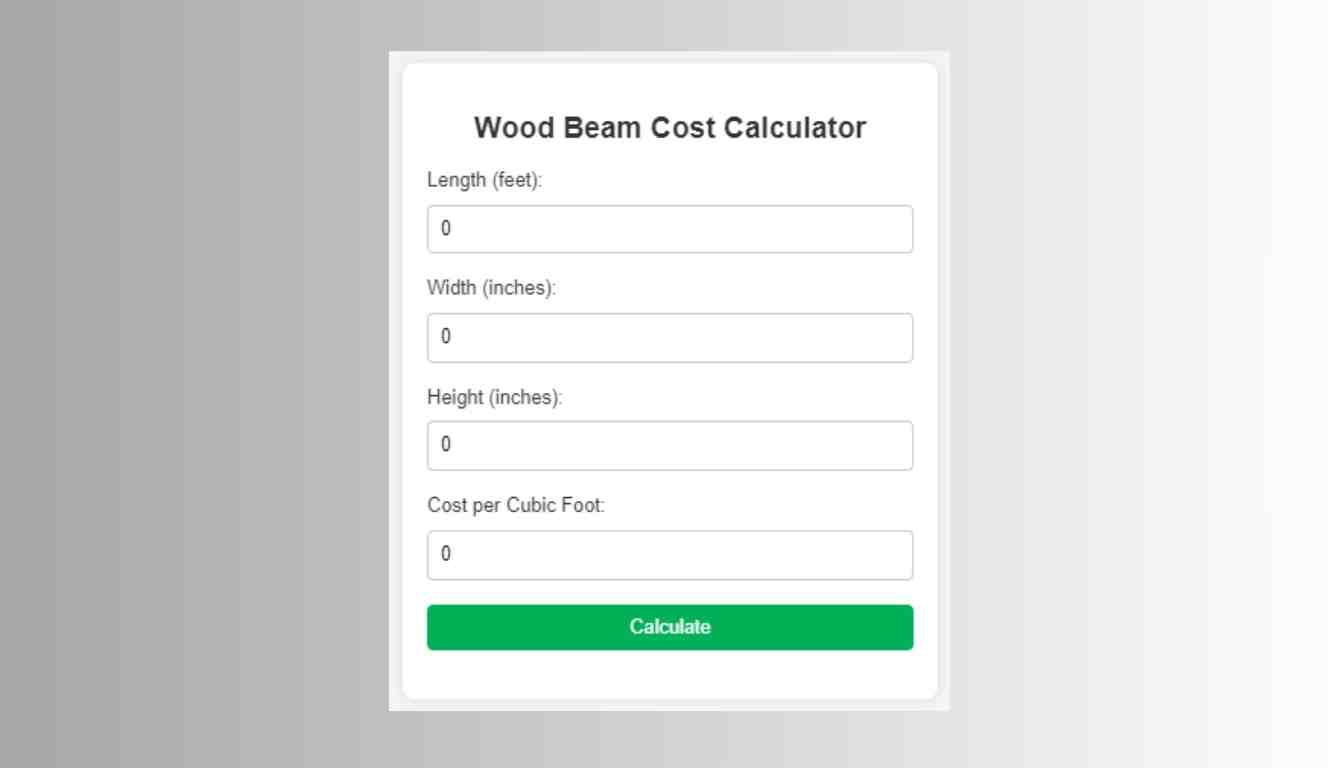Click the Wood Beam Cost Calculator title
This screenshot has height=768, width=1344.
coord(669,127)
